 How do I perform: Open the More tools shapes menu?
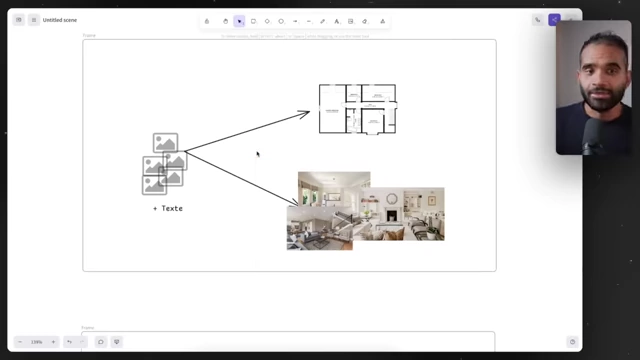pyautogui.click(x=382, y=21)
